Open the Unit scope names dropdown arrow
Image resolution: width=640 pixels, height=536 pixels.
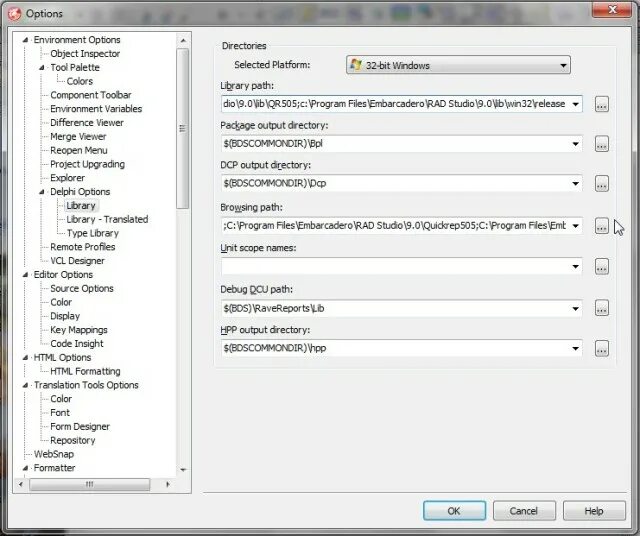(575, 267)
